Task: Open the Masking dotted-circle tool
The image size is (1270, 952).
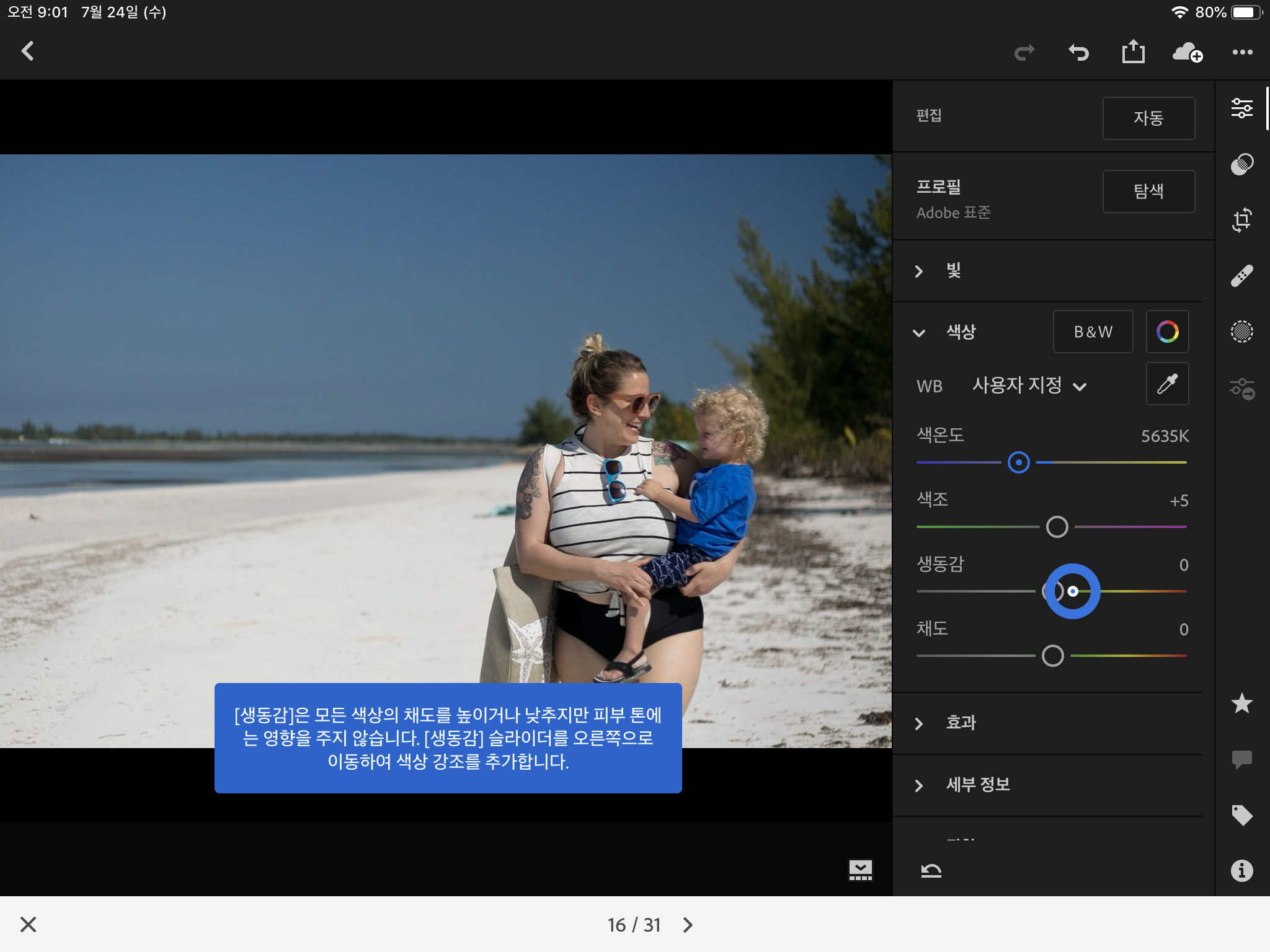Action: [1241, 332]
